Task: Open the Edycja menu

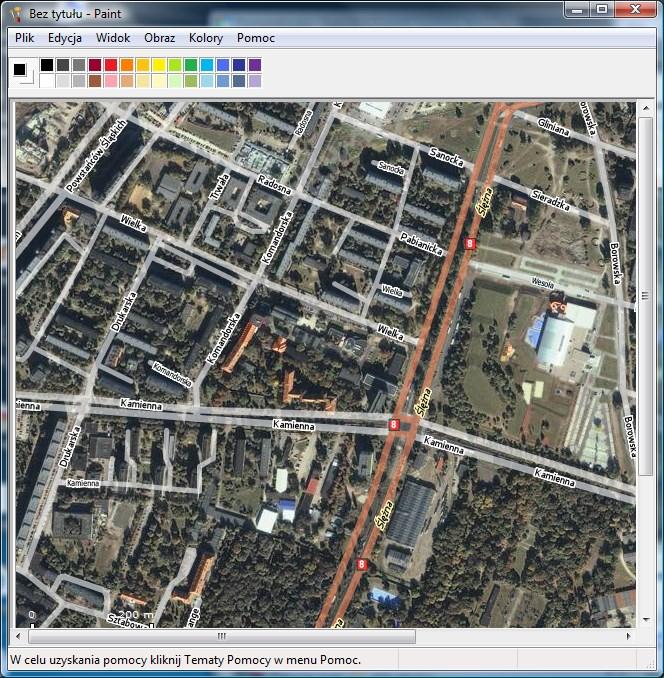Action: [x=65, y=38]
